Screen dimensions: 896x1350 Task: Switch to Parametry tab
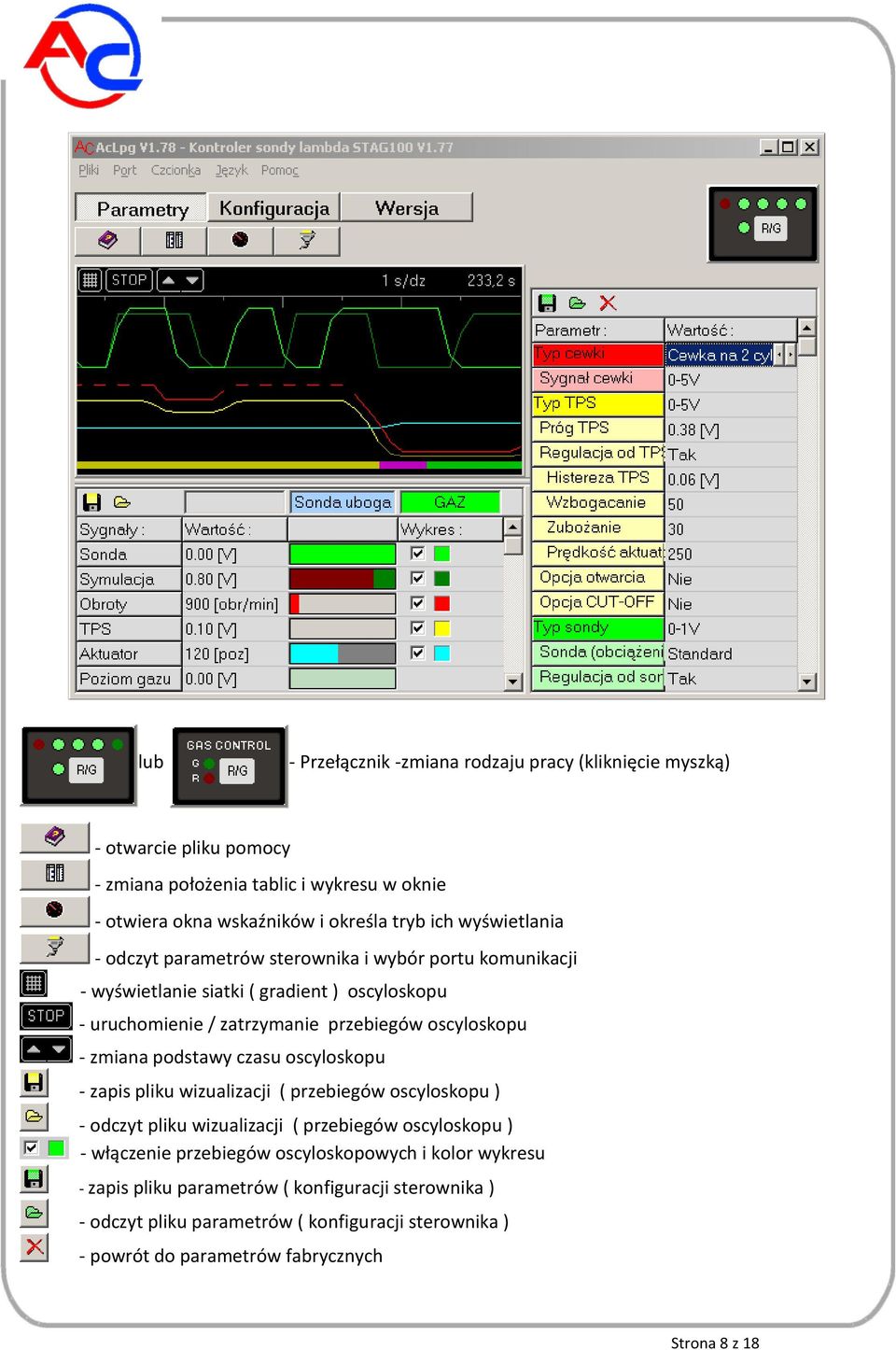(x=142, y=208)
